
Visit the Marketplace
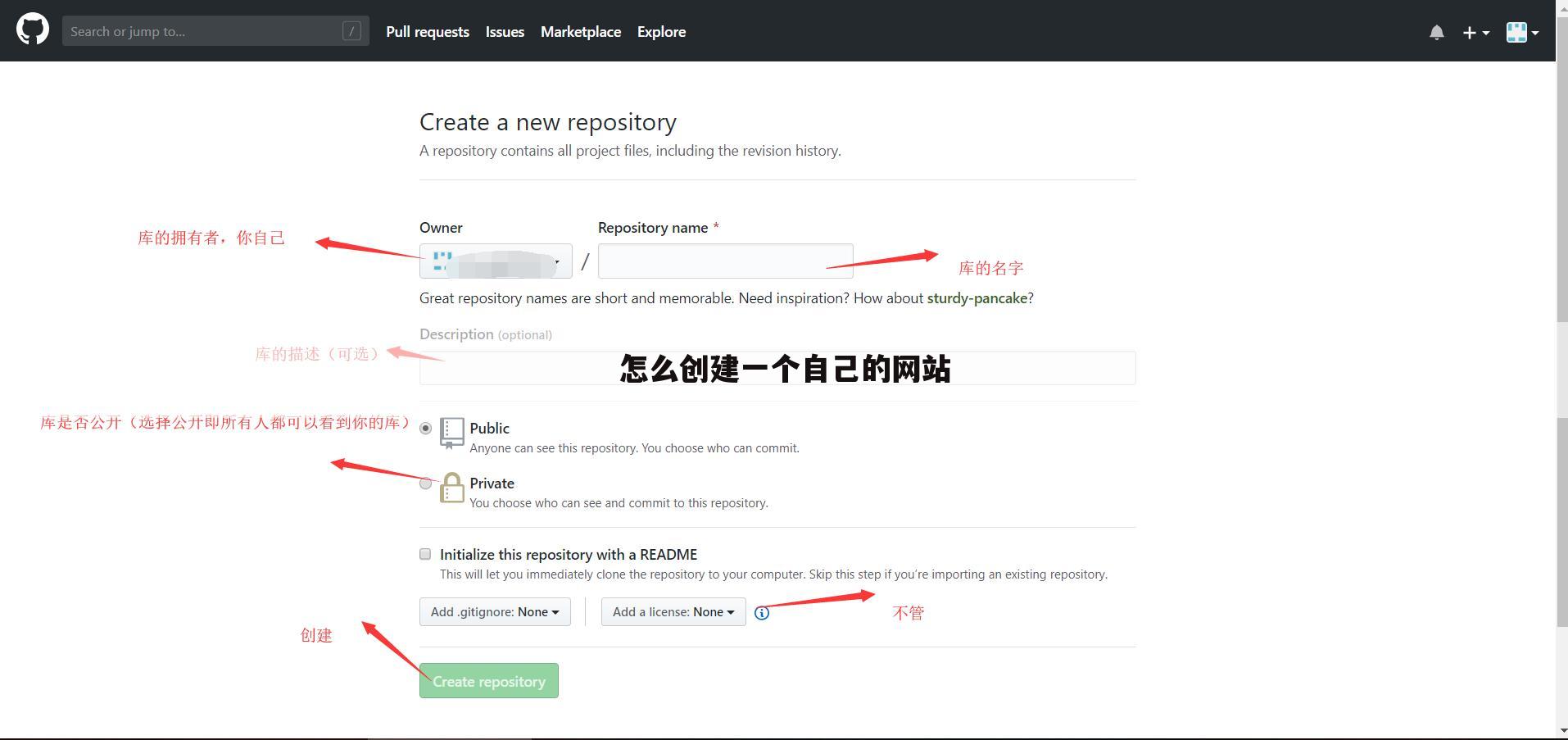pos(581,32)
